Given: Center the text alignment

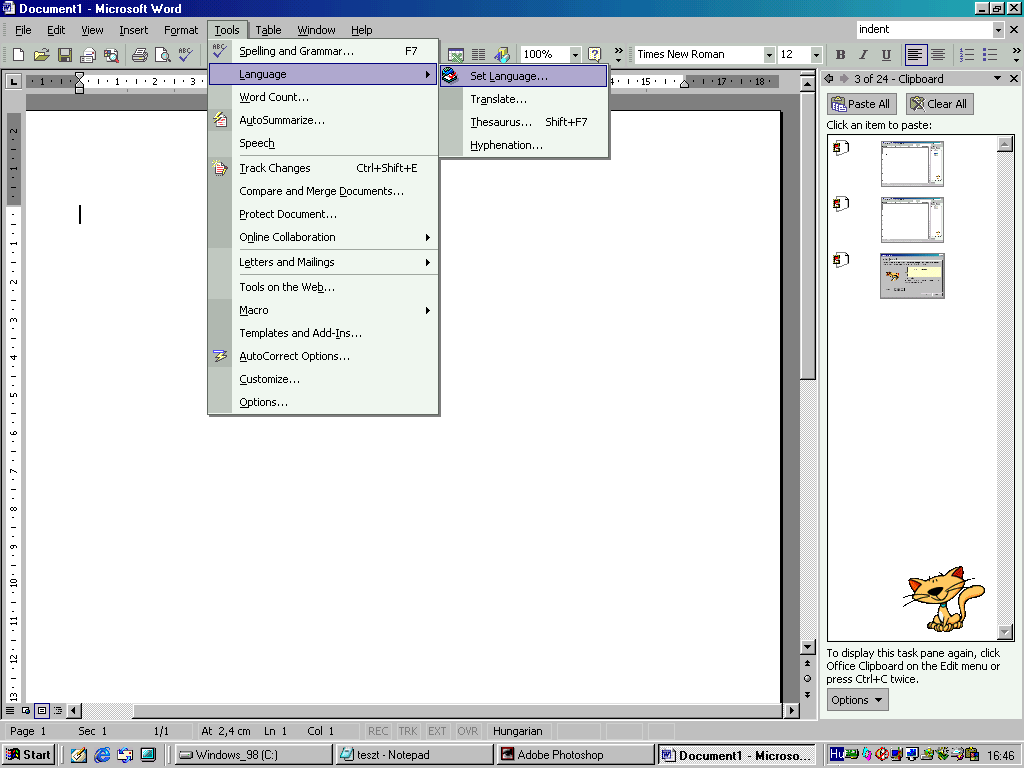Looking at the screenshot, I should pyautogui.click(x=938, y=55).
